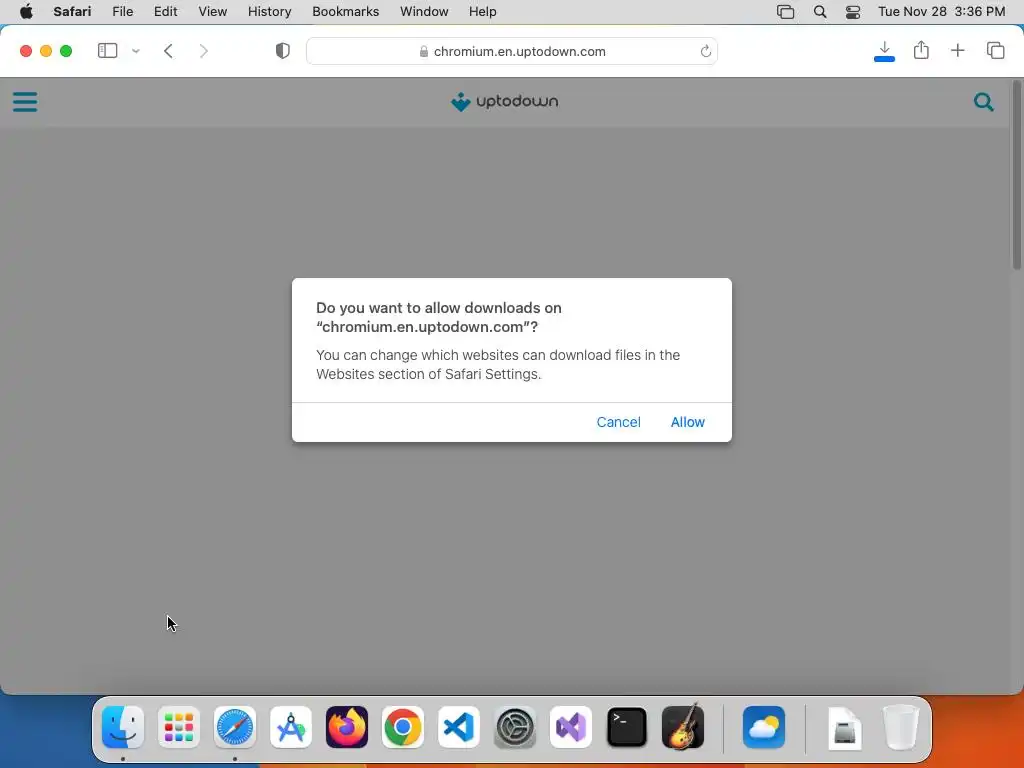
Task: Open the File menu
Action: tap(122, 12)
